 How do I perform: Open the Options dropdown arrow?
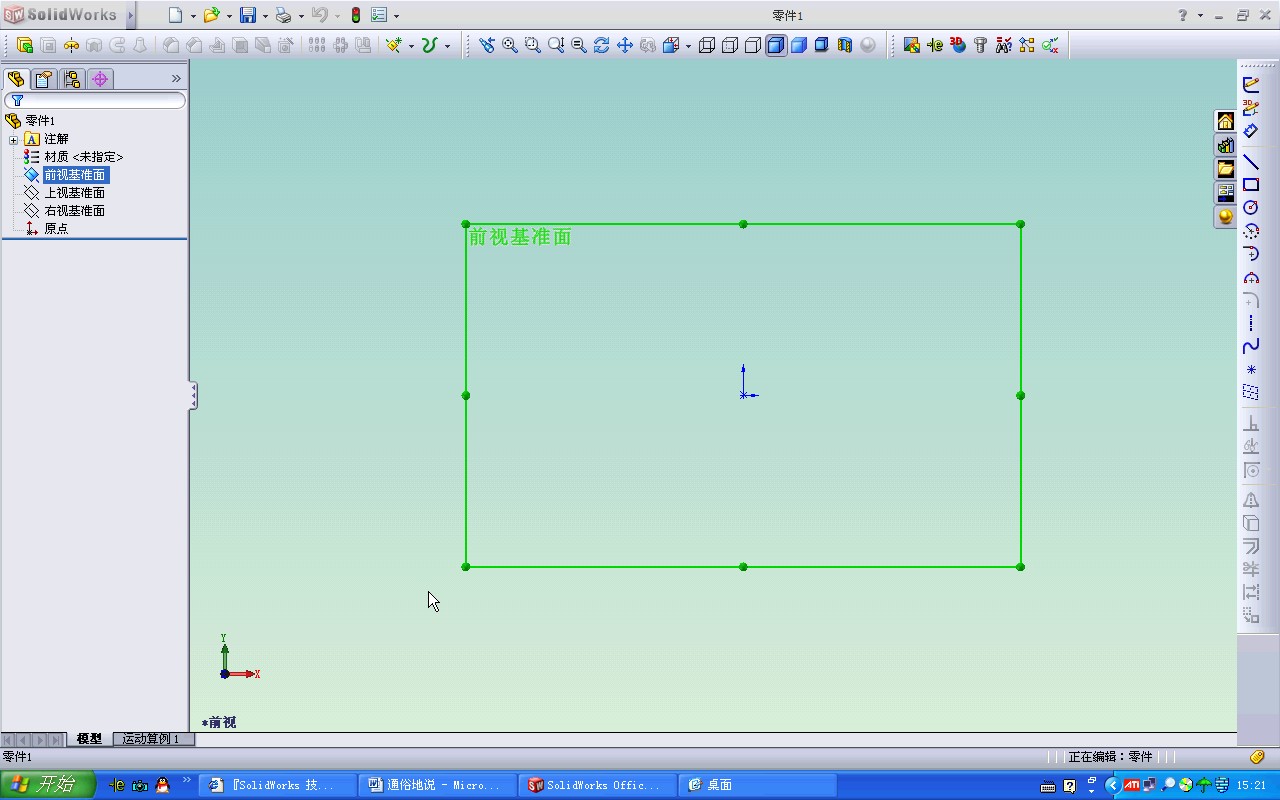397,16
